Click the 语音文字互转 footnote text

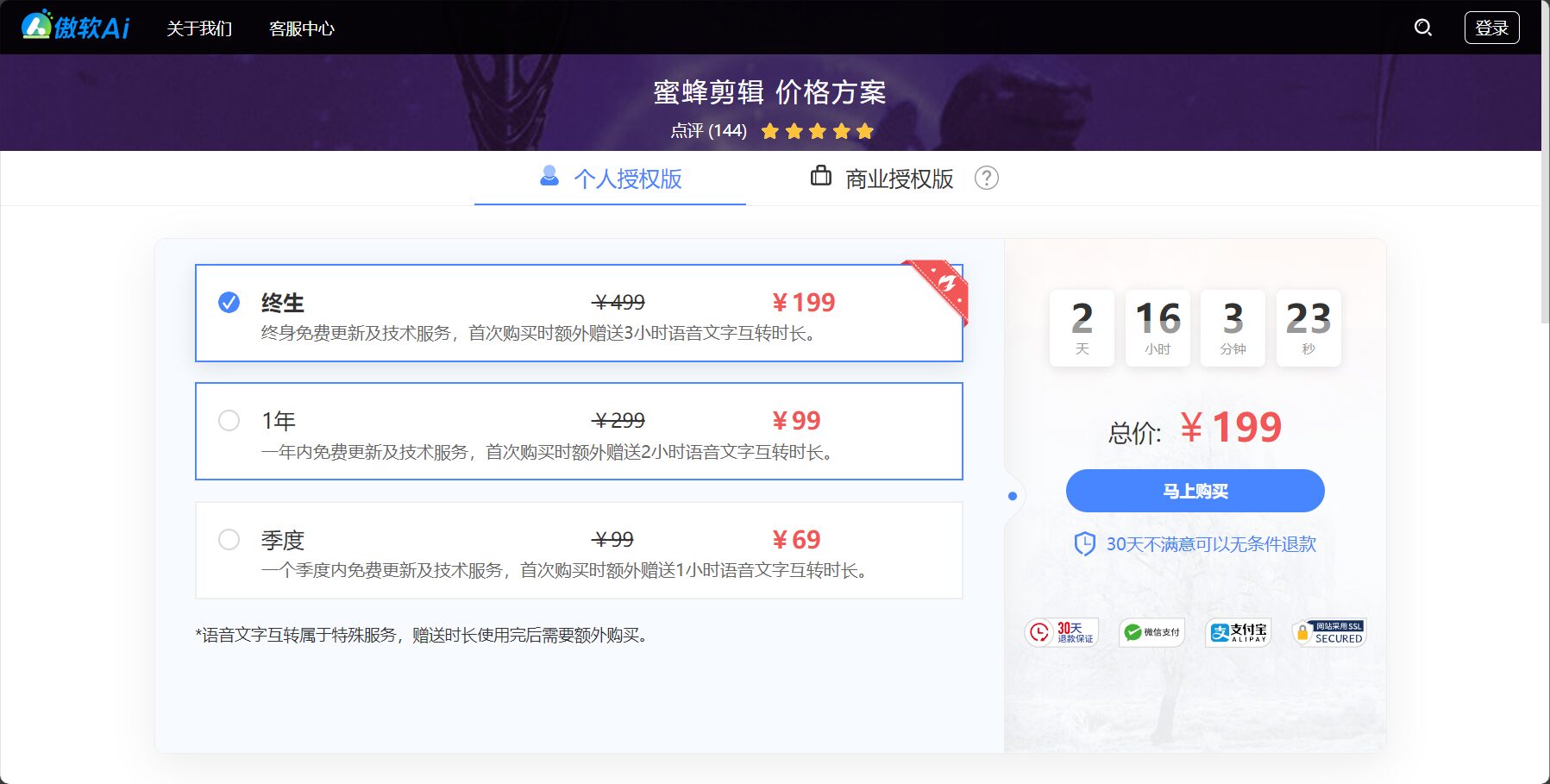(424, 635)
